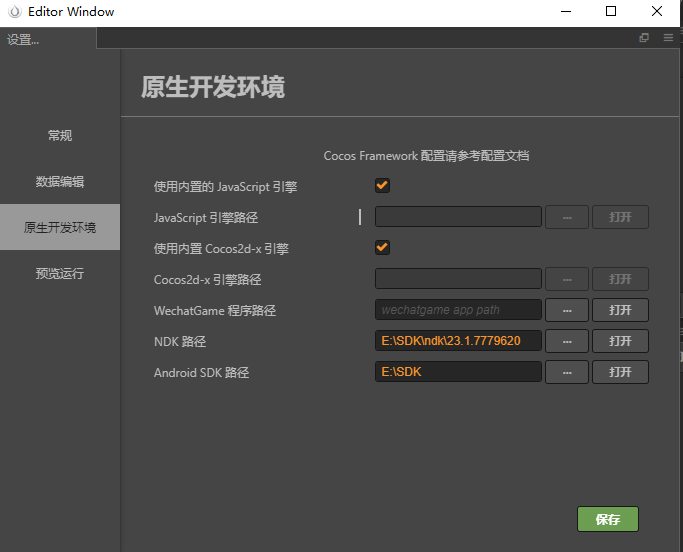Browse for the NDK path
Image resolution: width=683 pixels, height=552 pixels.
click(567, 341)
